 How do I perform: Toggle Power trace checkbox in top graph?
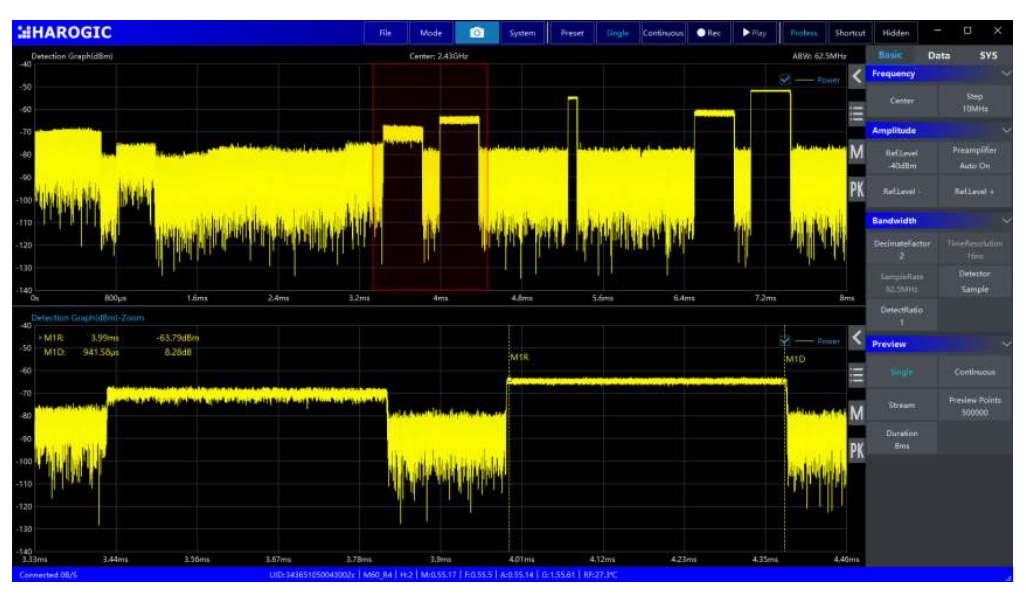point(785,80)
